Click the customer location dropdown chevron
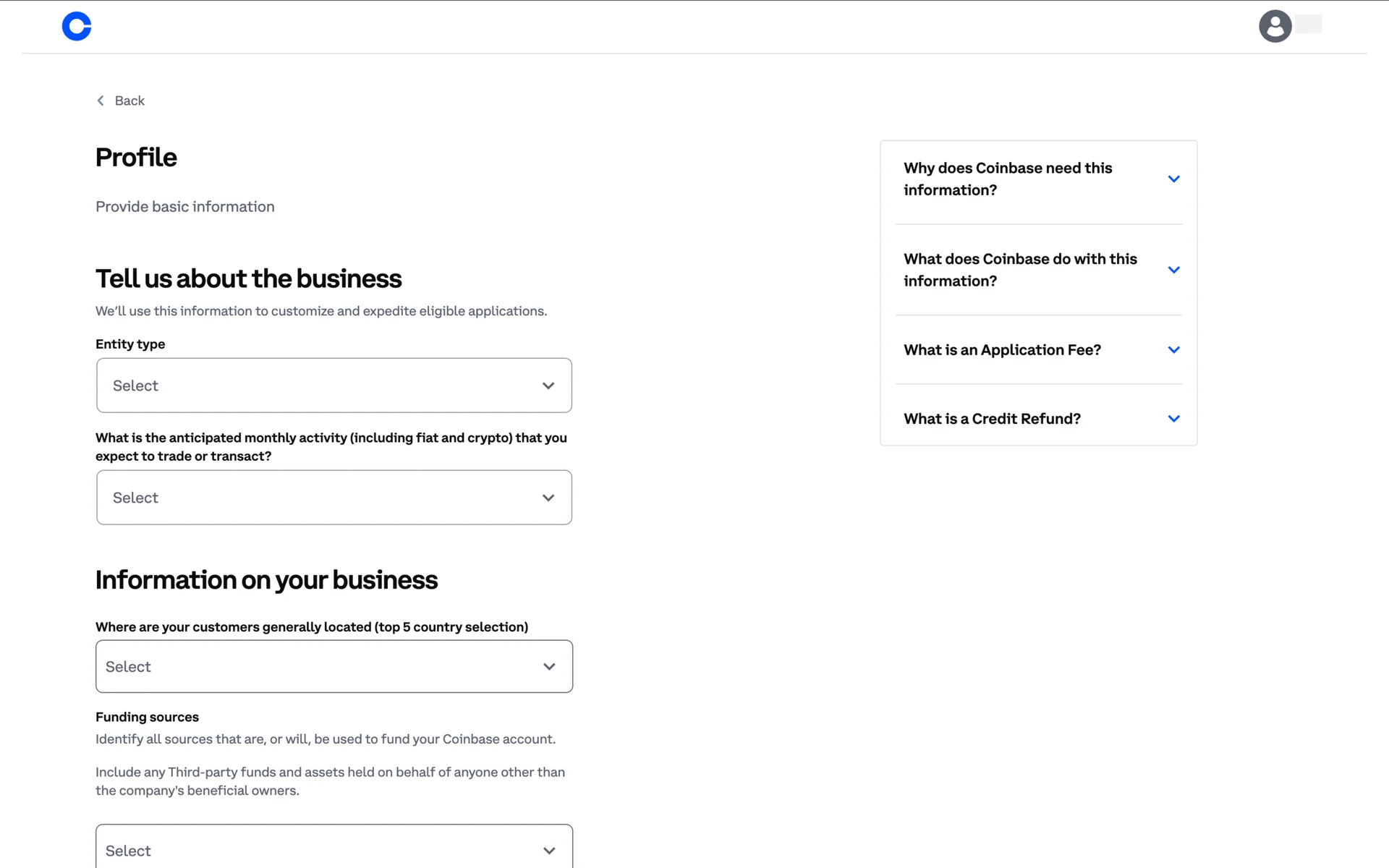The height and width of the screenshot is (868, 1389). coord(549,666)
